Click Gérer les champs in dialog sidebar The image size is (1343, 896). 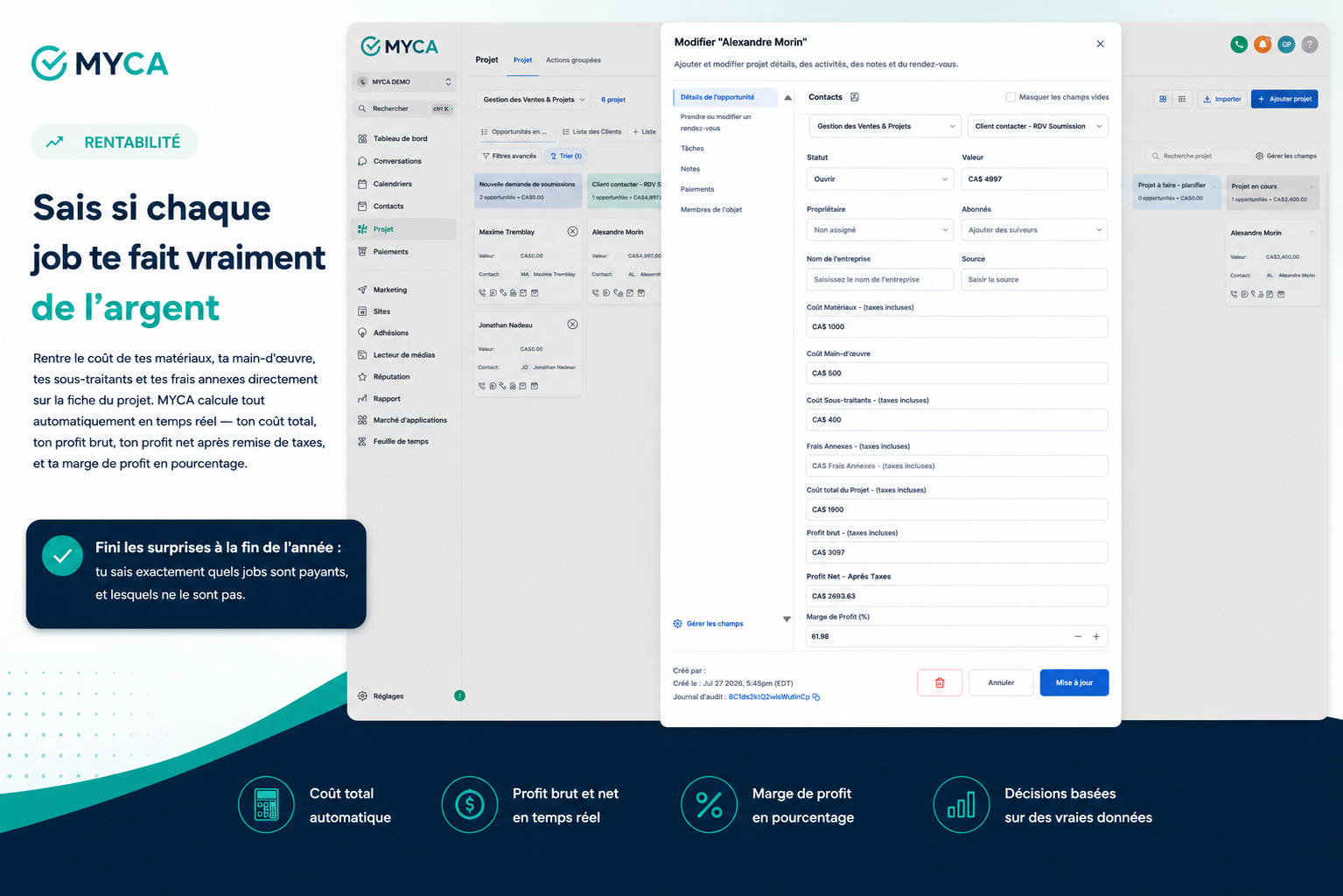[708, 624]
